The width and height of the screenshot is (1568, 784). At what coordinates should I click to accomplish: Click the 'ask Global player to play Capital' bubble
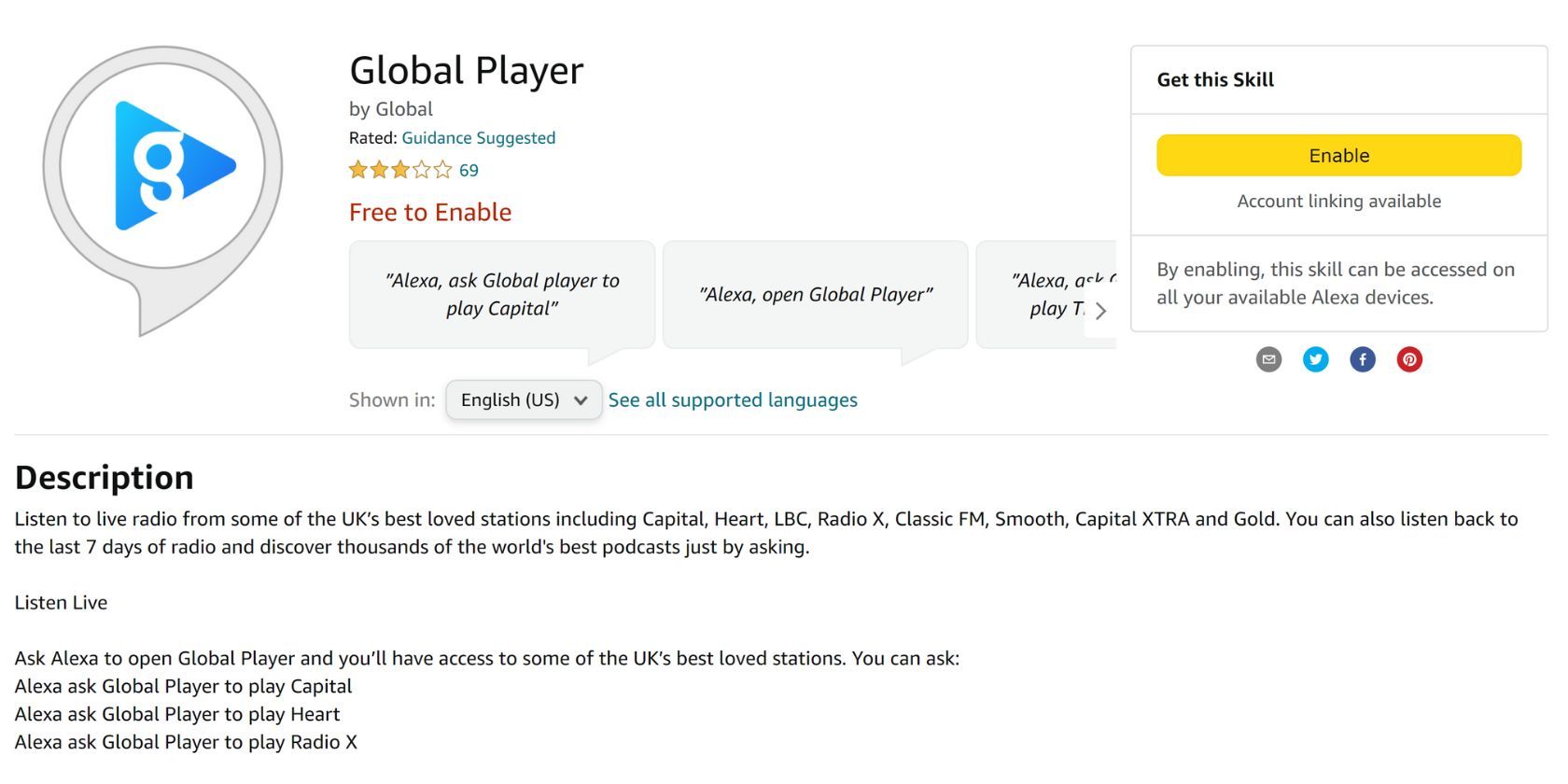coord(501,293)
